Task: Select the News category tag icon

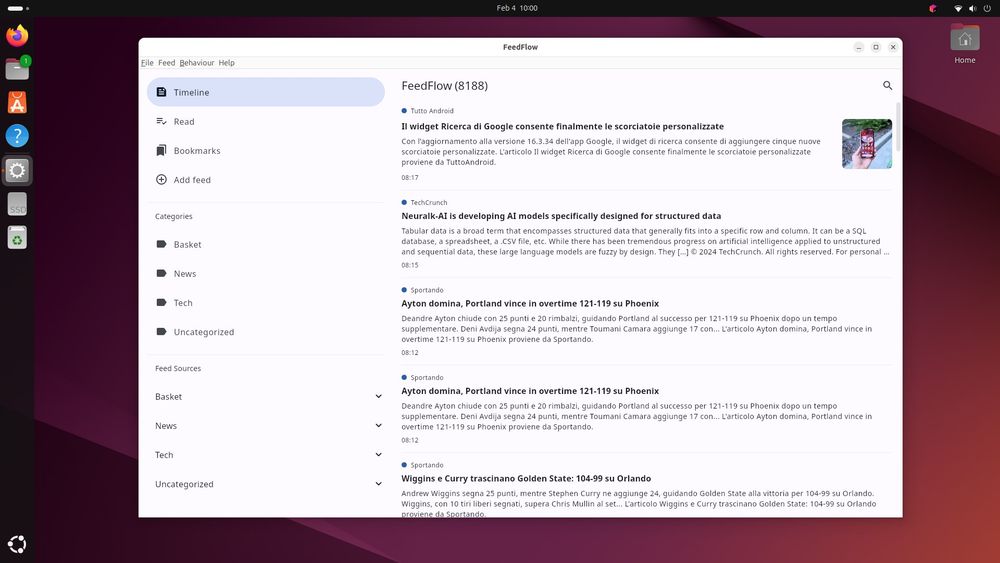Action: click(x=161, y=274)
